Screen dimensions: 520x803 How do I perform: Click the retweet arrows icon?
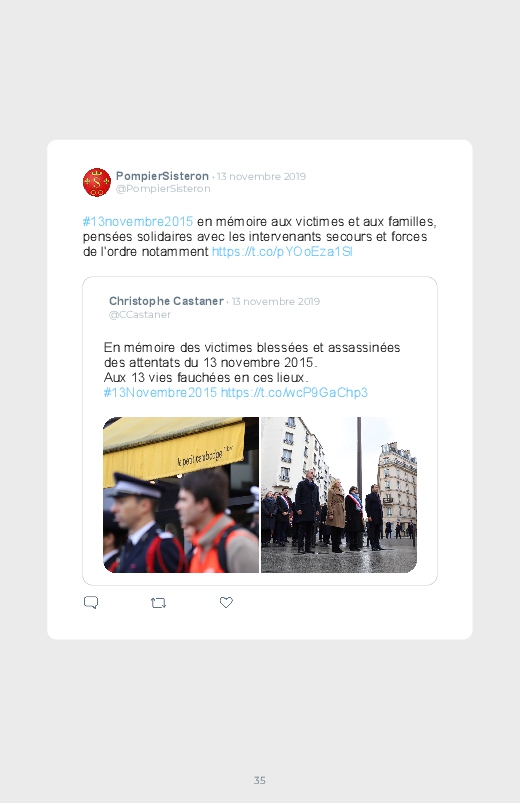[x=158, y=603]
